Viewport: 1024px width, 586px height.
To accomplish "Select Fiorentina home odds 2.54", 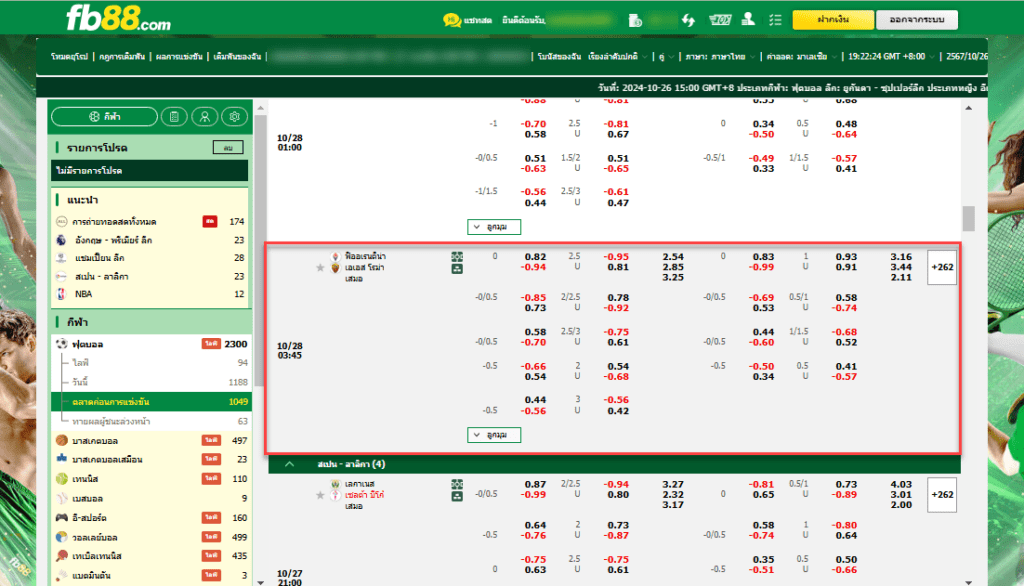I will click(x=673, y=257).
